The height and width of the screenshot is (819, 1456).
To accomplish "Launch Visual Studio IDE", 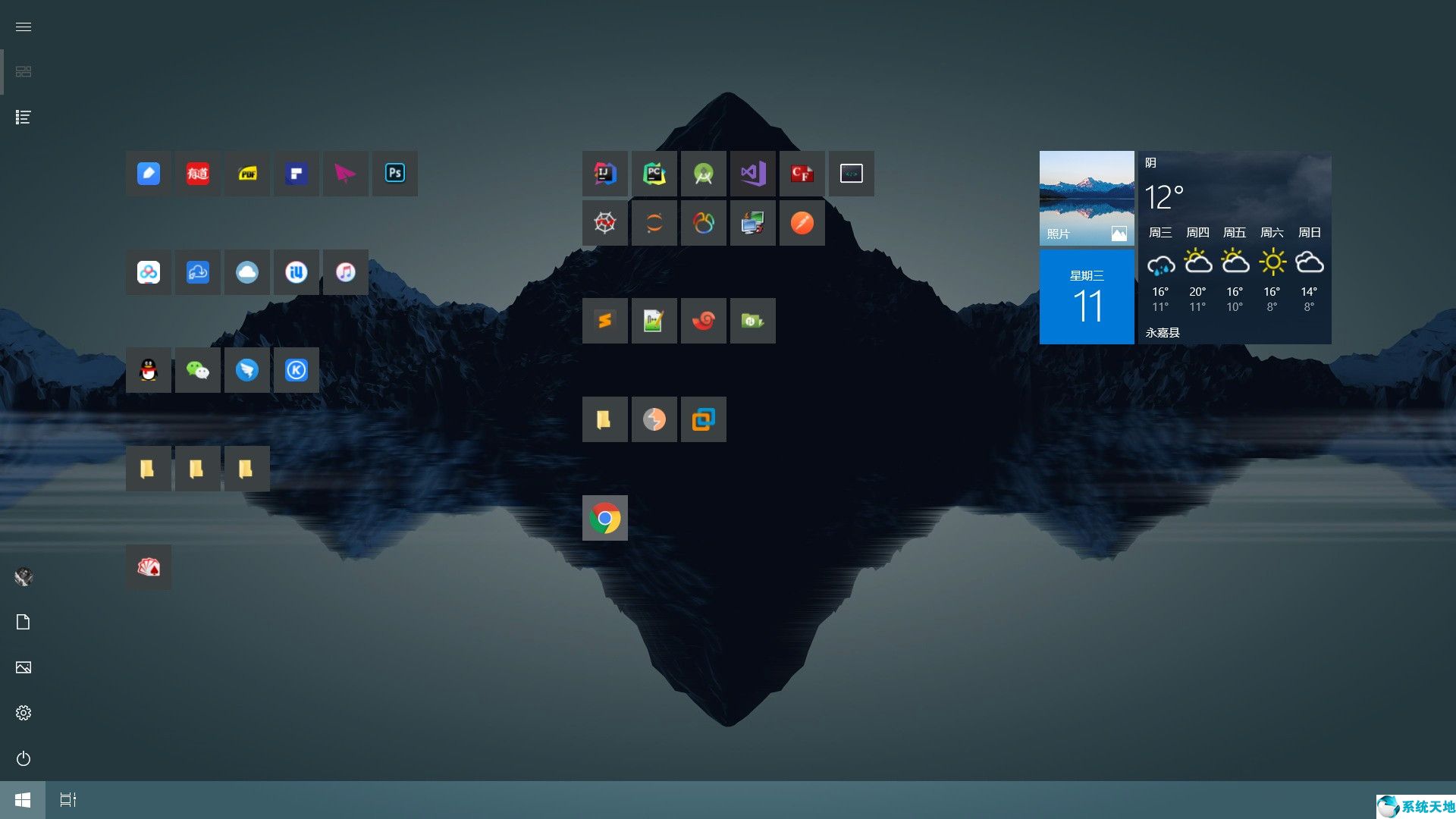I will 753,173.
